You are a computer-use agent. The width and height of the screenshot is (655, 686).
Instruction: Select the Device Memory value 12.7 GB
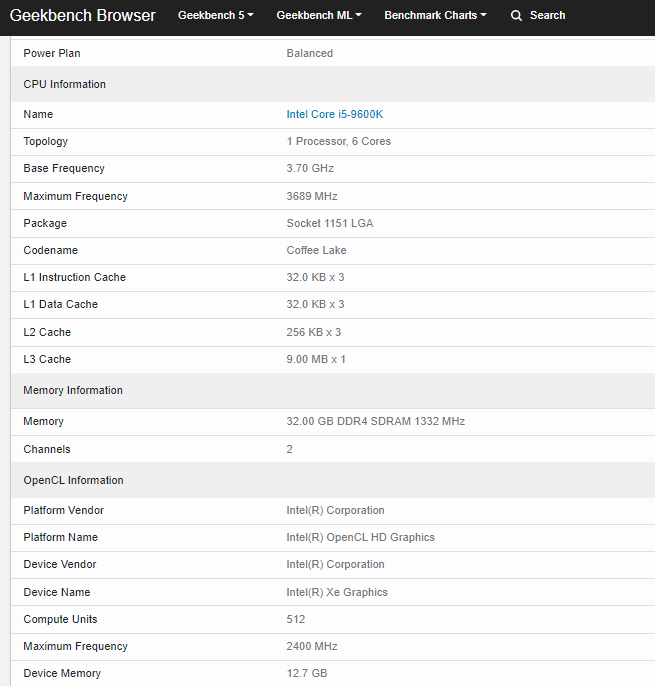pos(307,673)
